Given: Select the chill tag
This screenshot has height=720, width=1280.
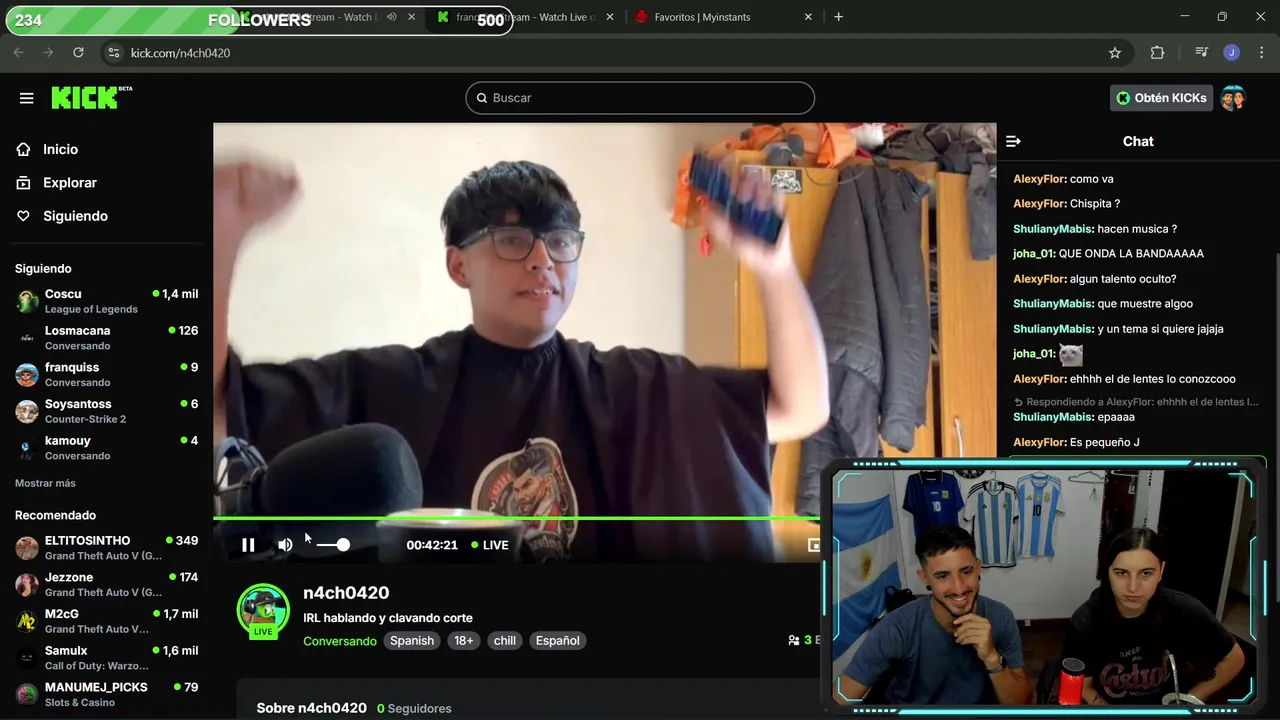Looking at the screenshot, I should click(x=505, y=641).
